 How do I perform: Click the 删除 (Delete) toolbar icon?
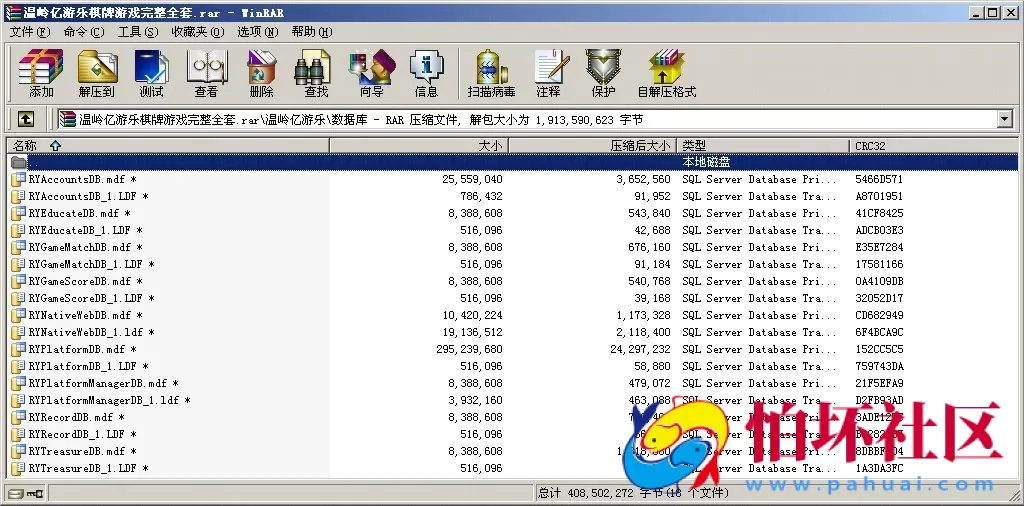tap(261, 73)
